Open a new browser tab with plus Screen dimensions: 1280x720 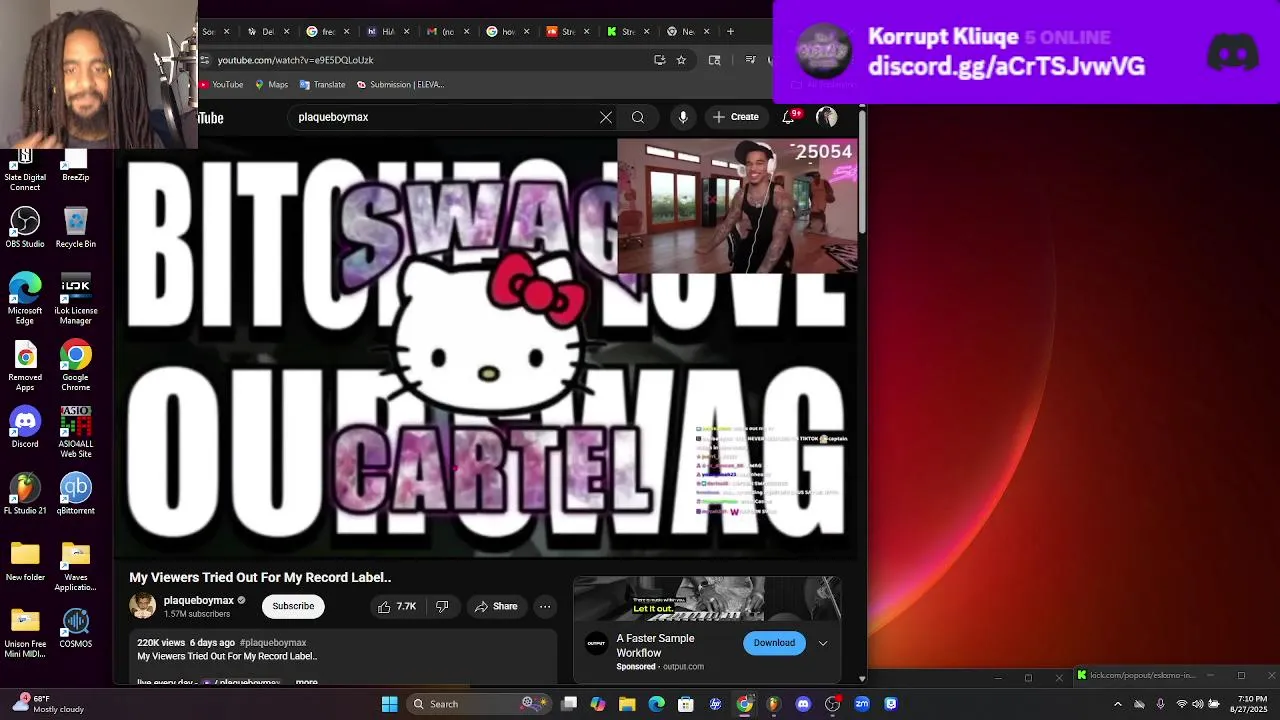[730, 32]
